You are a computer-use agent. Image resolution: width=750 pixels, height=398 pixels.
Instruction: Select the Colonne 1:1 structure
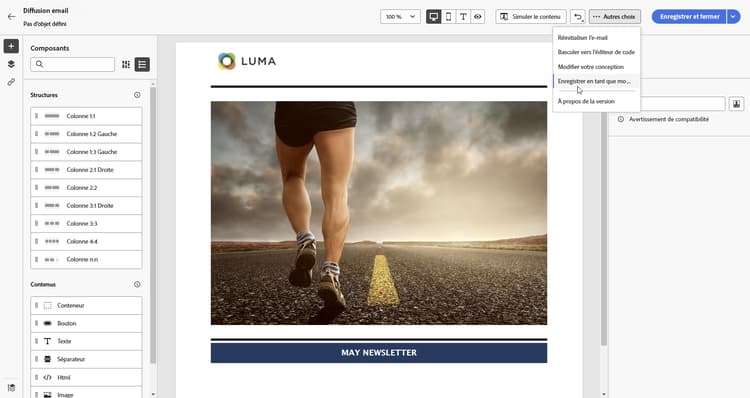coord(87,116)
